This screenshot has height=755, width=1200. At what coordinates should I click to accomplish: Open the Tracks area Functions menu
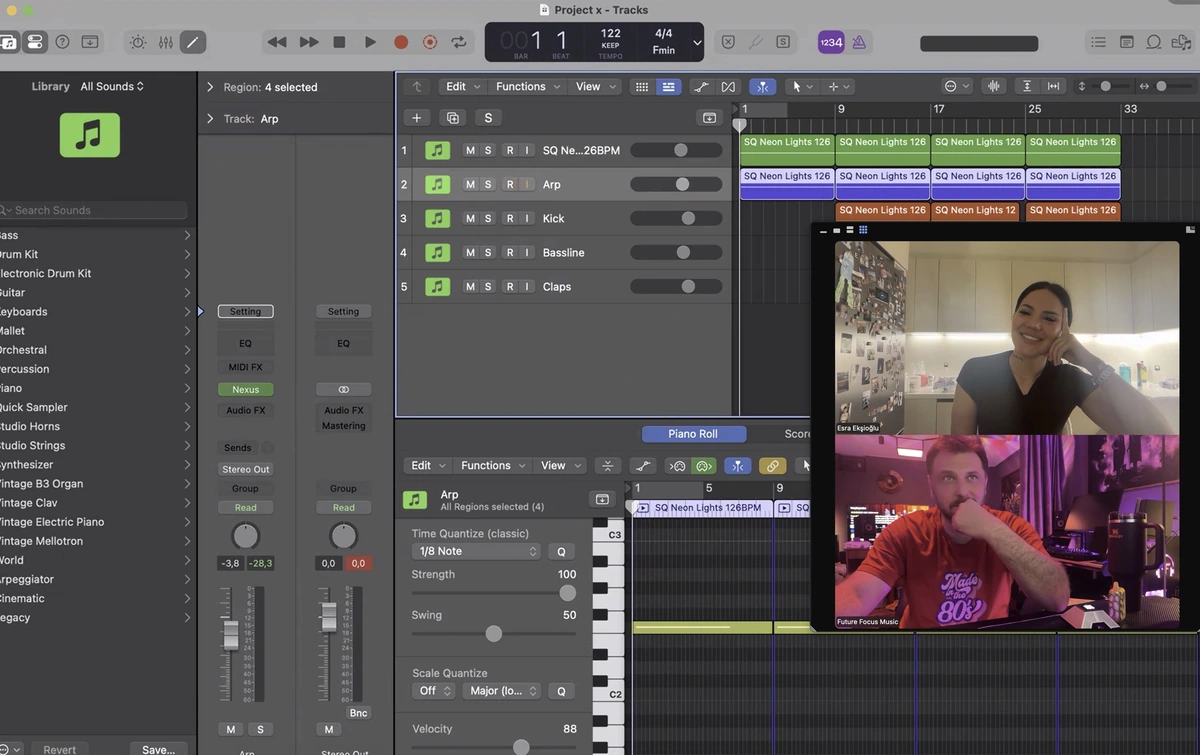pyautogui.click(x=527, y=87)
